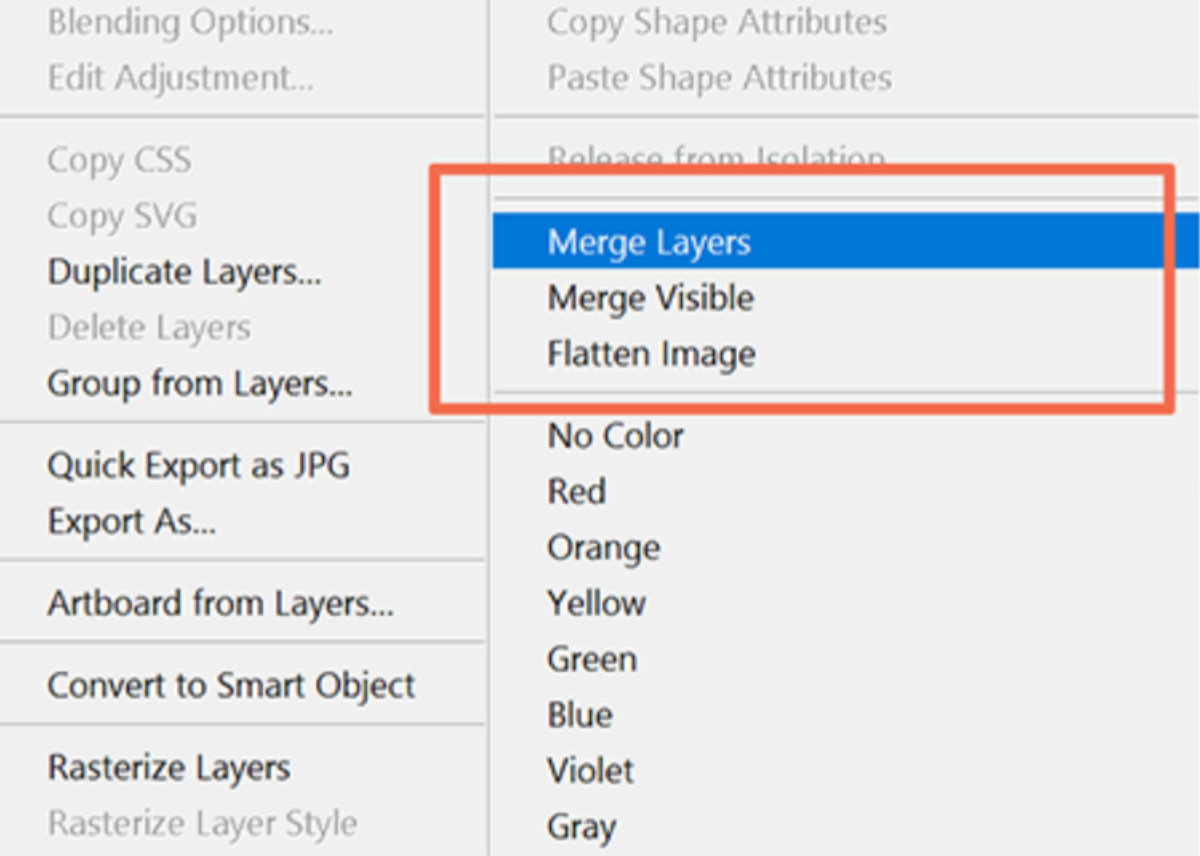Select Merge Layers from the context menu
Viewport: 1200px width, 856px height.
[x=649, y=242]
